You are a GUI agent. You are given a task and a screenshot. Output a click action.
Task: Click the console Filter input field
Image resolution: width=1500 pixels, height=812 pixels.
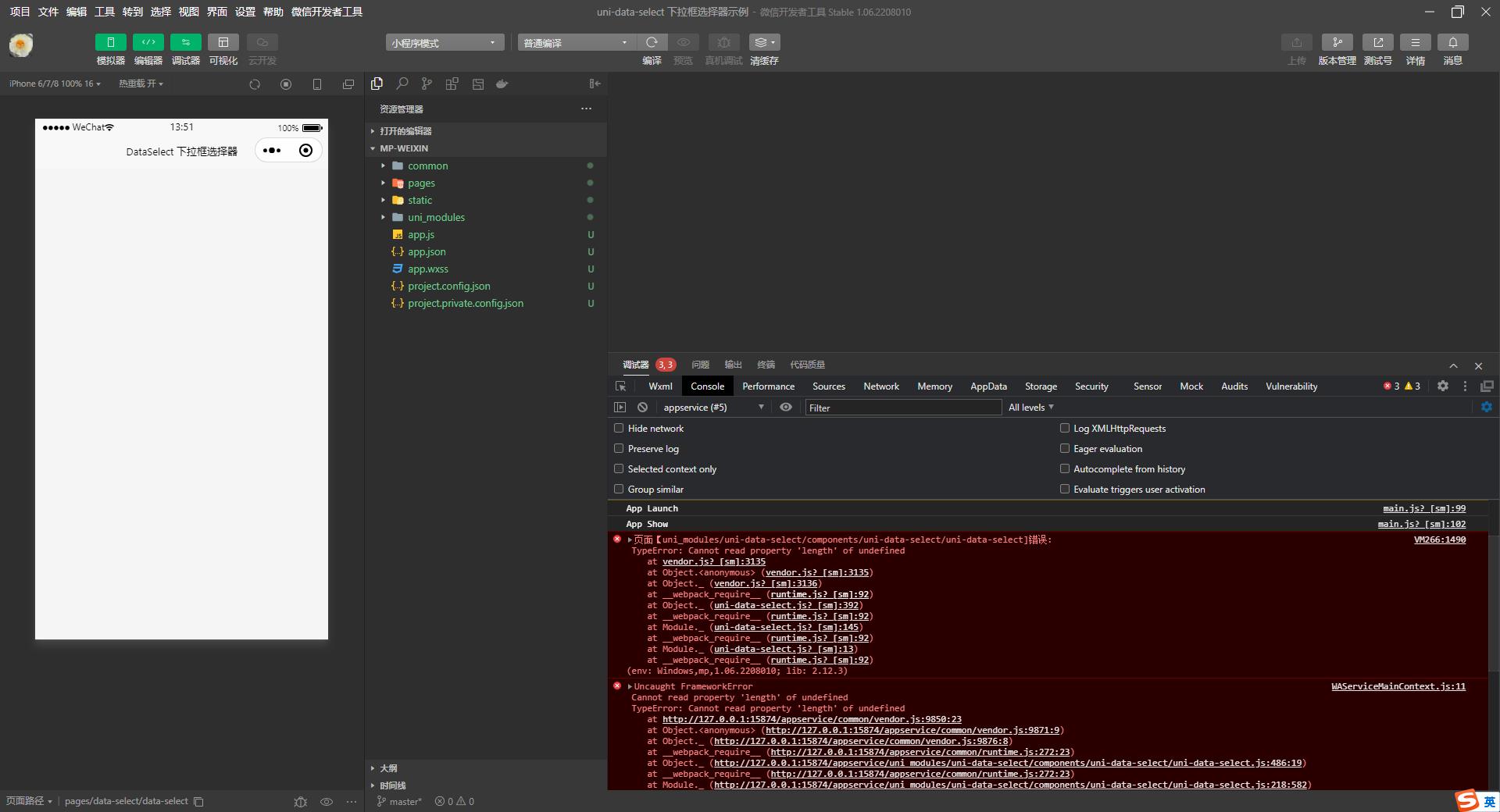[903, 408]
